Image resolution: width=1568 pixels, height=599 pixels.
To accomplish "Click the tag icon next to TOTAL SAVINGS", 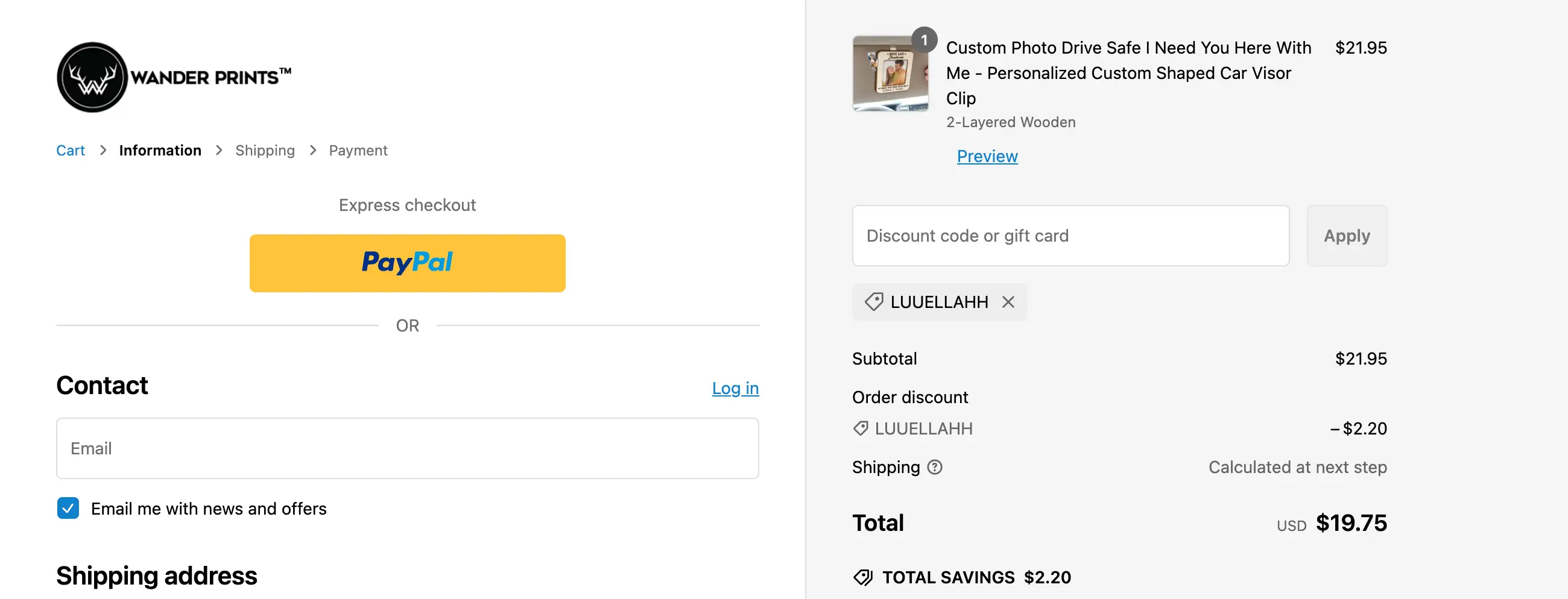I will [863, 577].
